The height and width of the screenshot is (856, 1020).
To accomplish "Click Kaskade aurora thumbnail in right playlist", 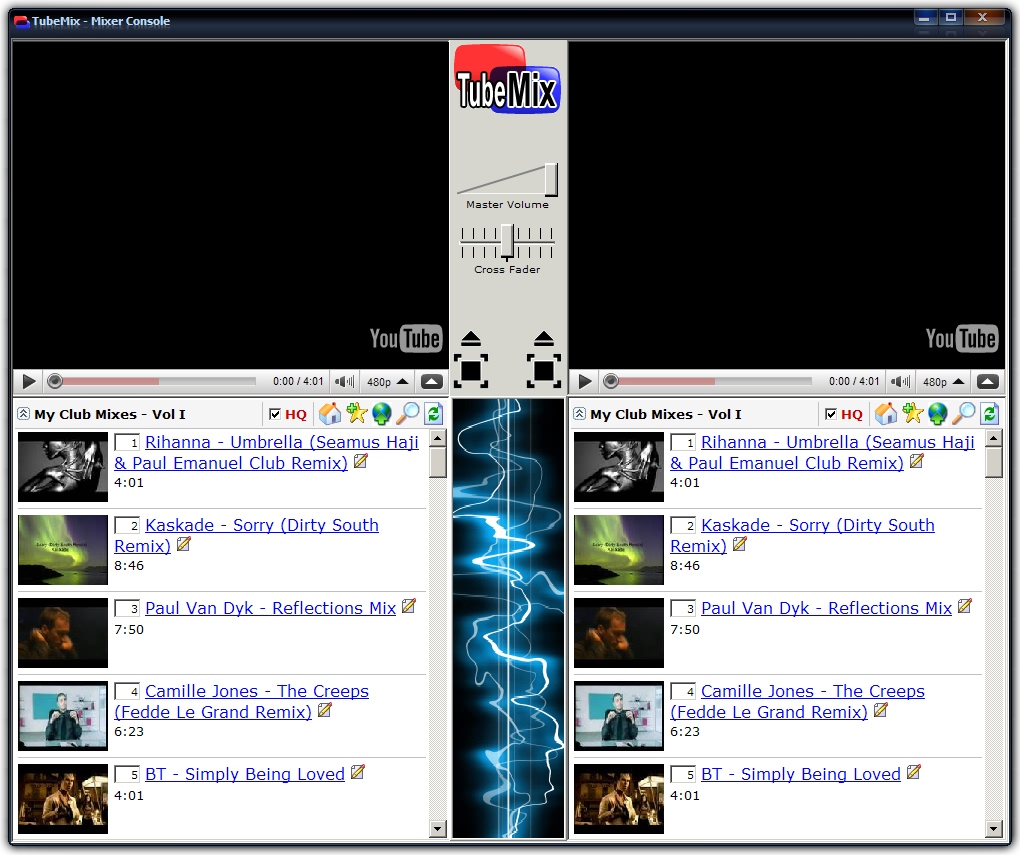I will click(x=619, y=550).
